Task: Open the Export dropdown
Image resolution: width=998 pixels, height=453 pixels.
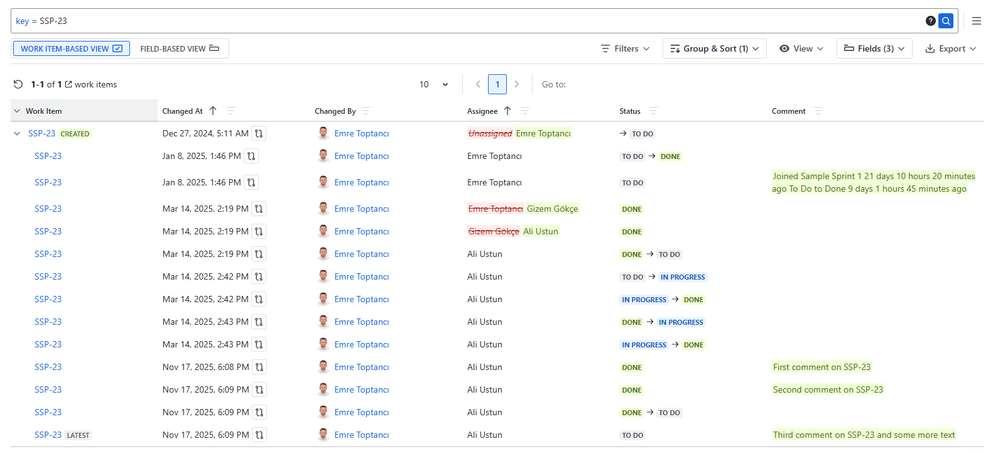Action: pyautogui.click(x=950, y=48)
